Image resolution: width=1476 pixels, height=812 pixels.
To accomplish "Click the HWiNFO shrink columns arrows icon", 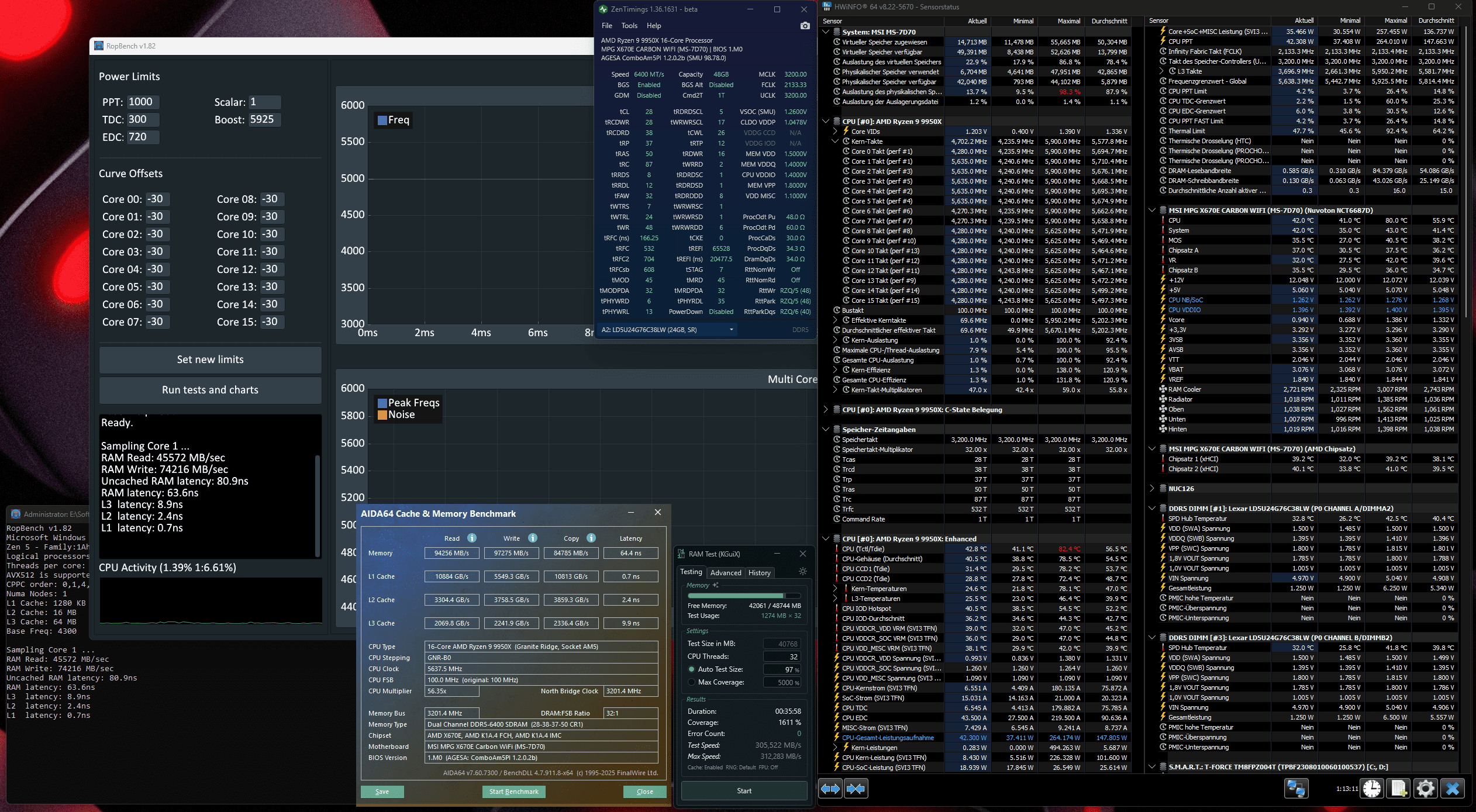I will pos(856,789).
